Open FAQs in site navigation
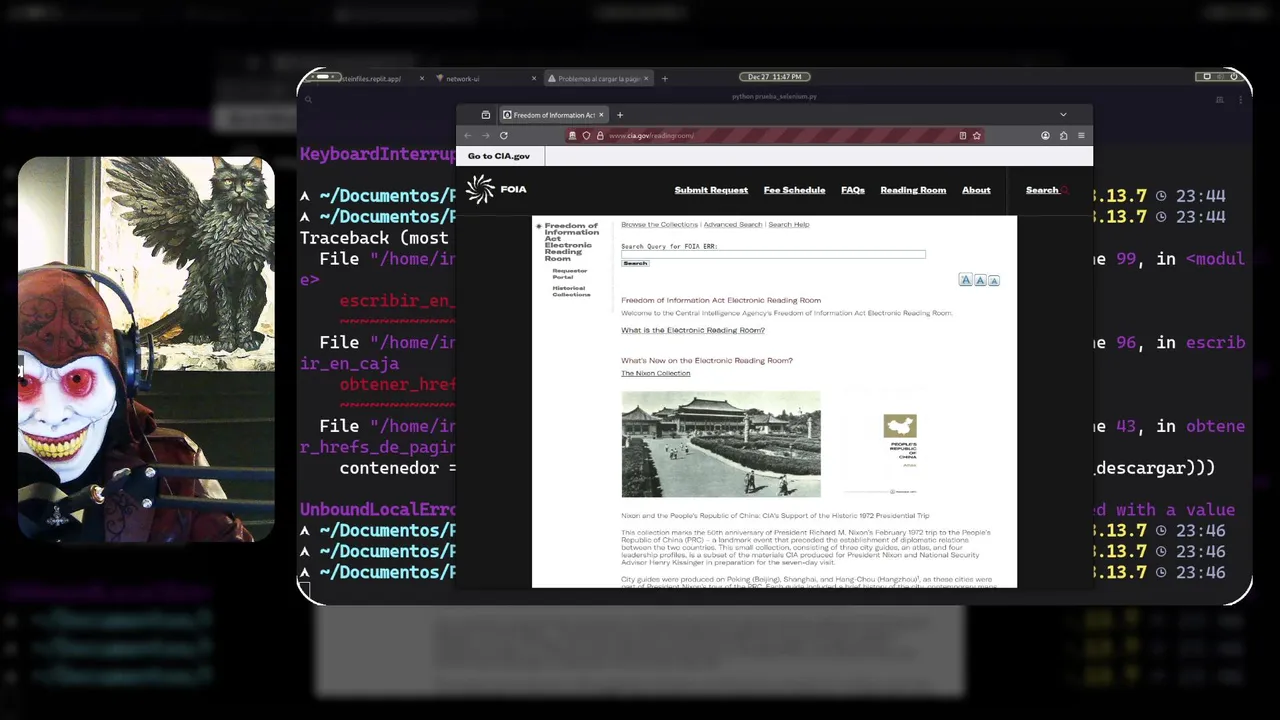 click(853, 190)
